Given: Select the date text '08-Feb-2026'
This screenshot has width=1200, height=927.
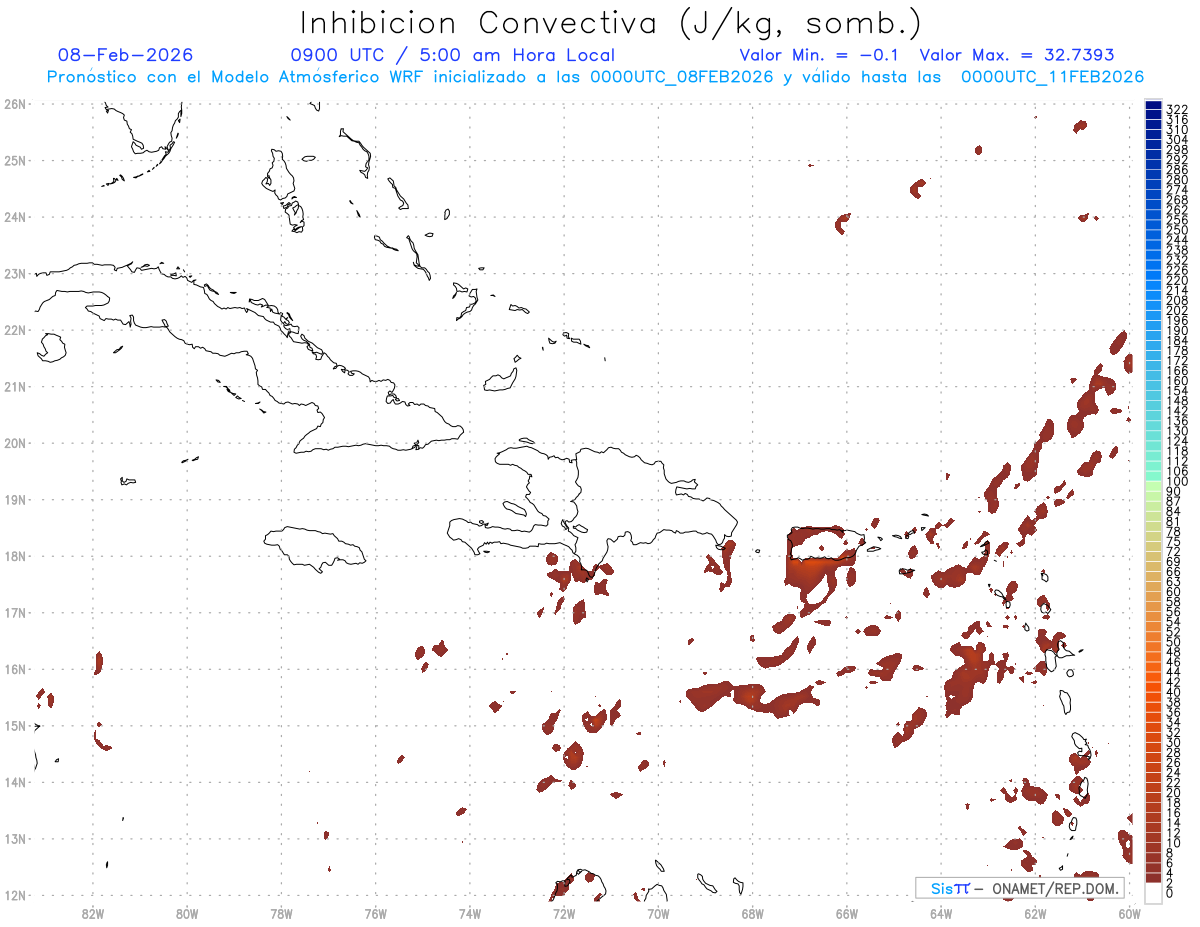Looking at the screenshot, I should coord(126,55).
